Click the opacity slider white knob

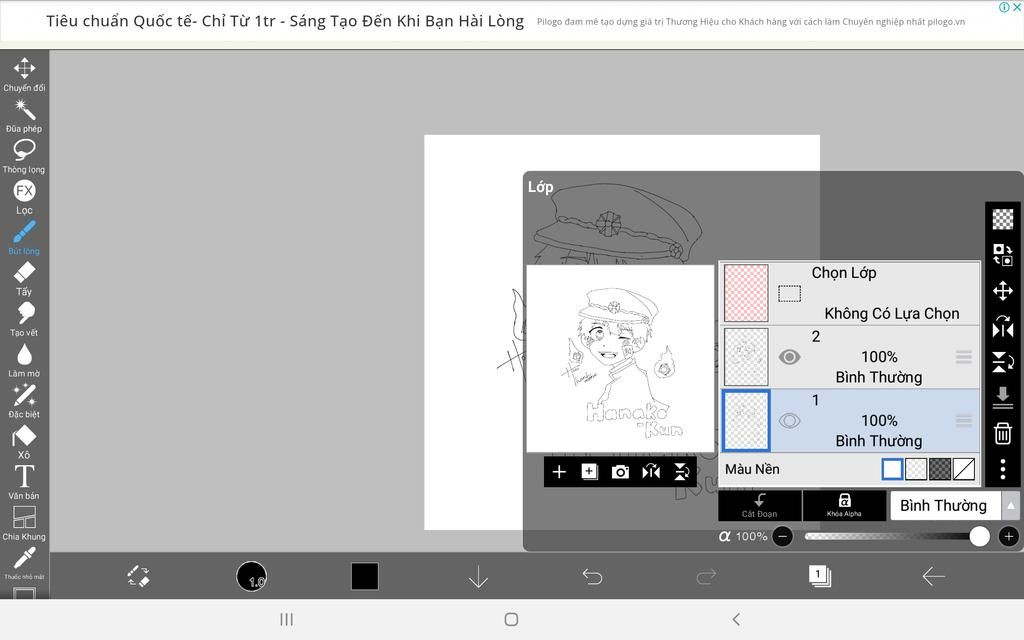979,537
